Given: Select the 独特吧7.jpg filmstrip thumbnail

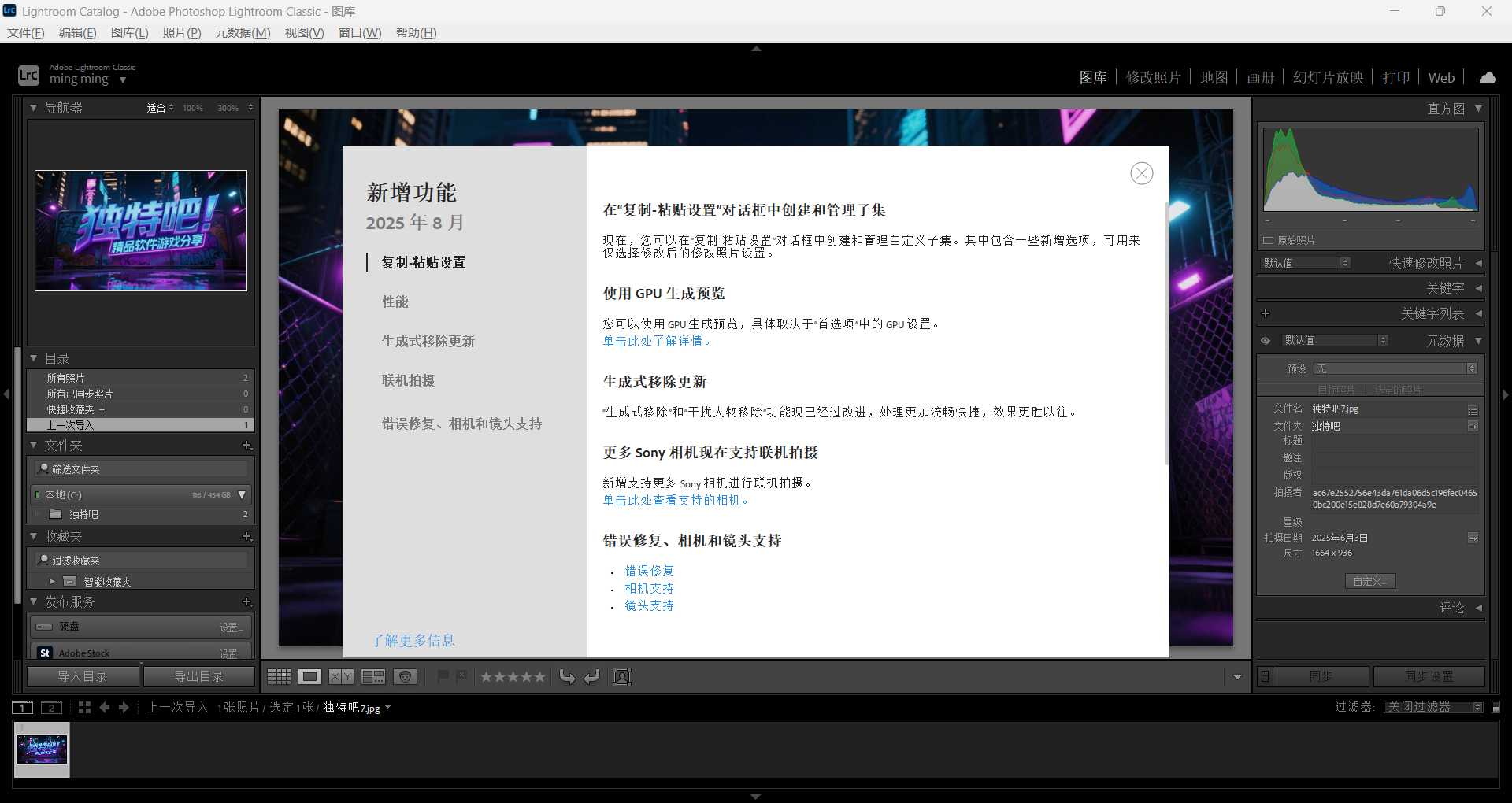Looking at the screenshot, I should (x=43, y=749).
